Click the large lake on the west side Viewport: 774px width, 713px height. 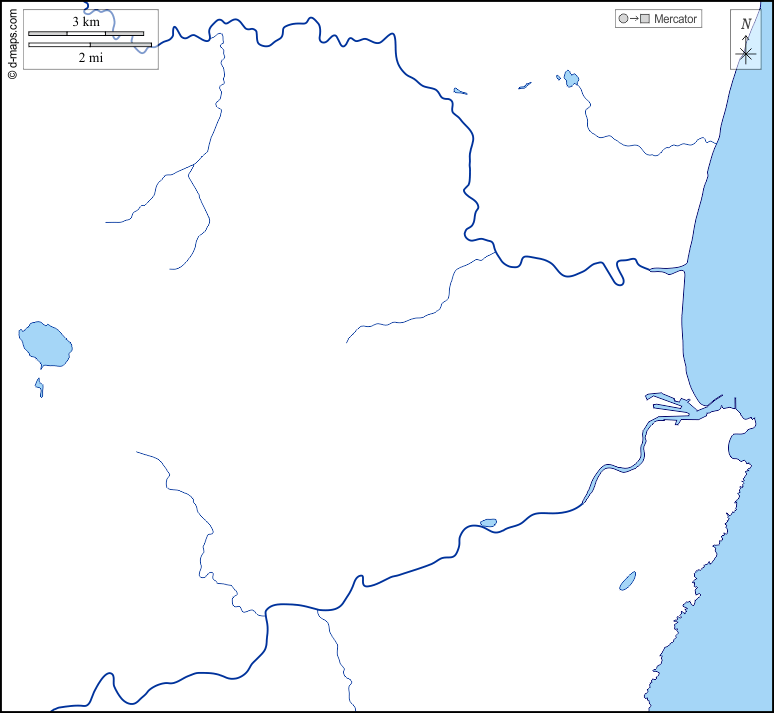[x=45, y=345]
